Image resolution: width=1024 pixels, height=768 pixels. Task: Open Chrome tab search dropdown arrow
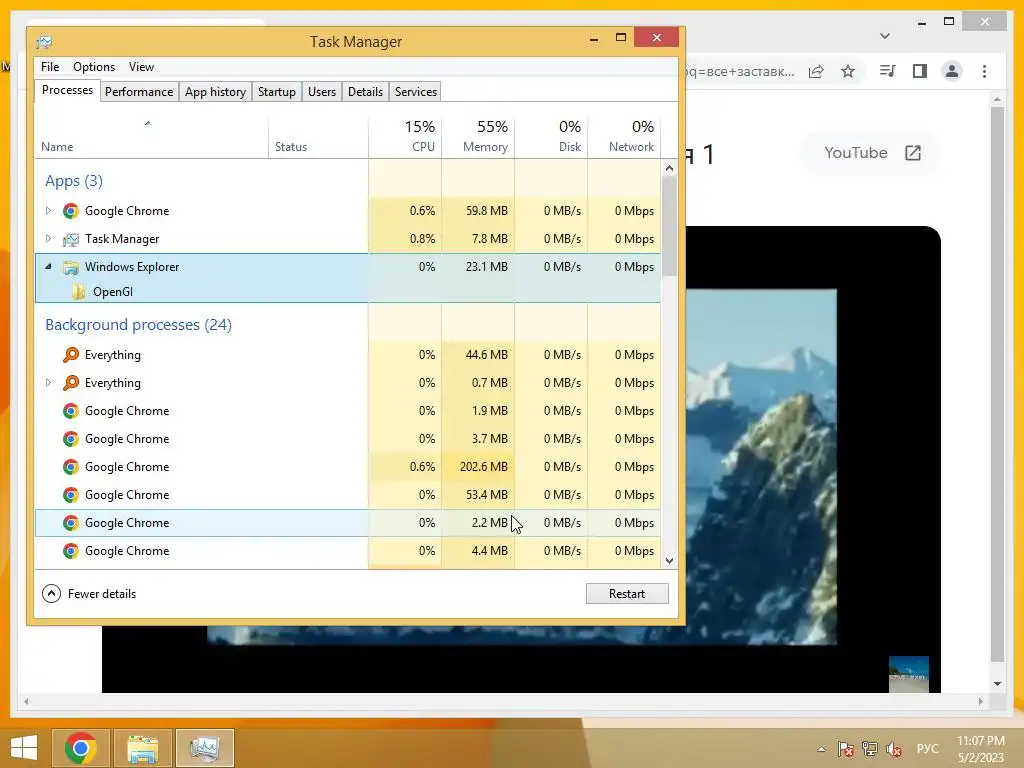pyautogui.click(x=885, y=36)
